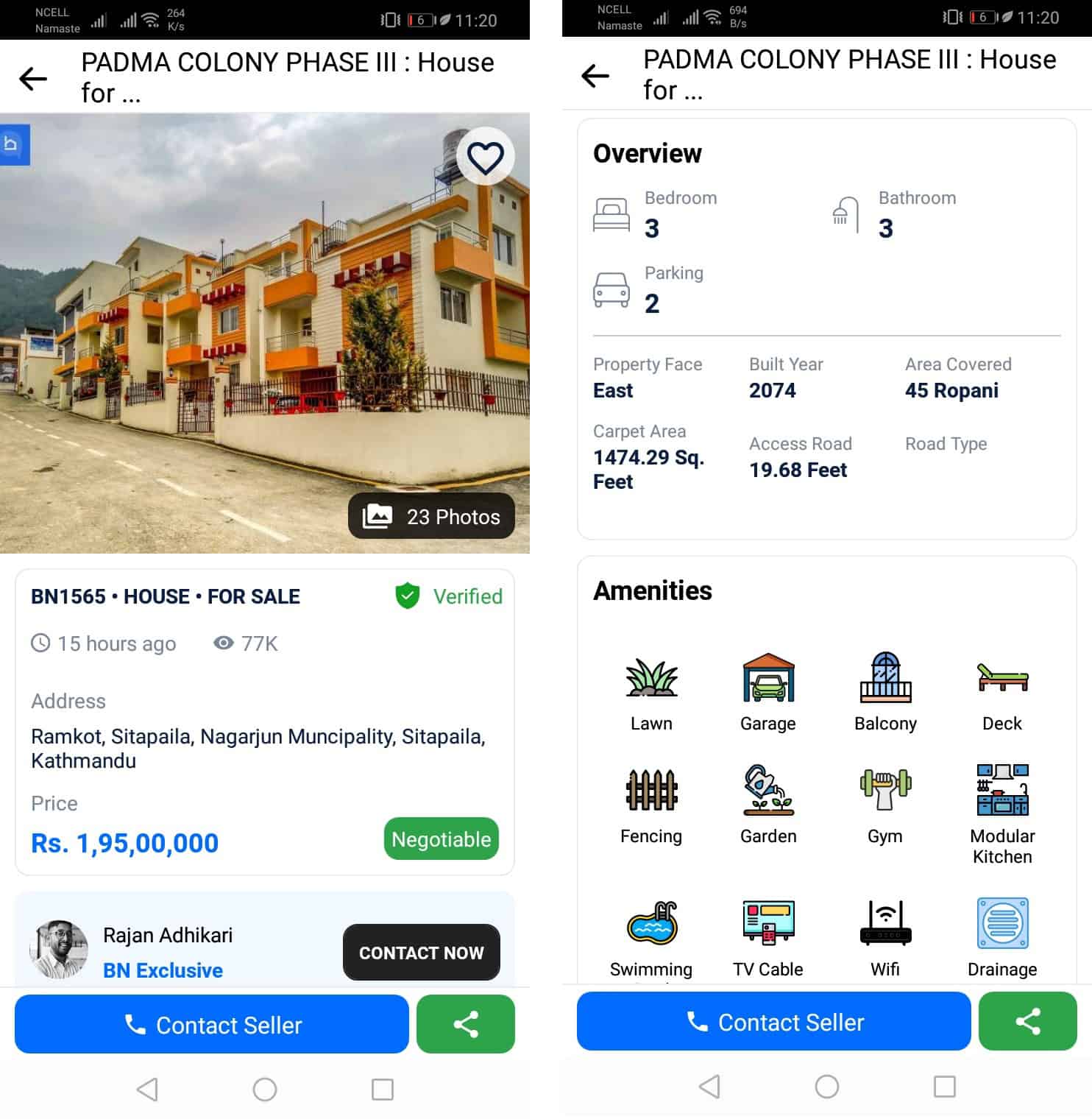Image resolution: width=1092 pixels, height=1119 pixels.
Task: Go back using right screen arrow
Action: 595,75
